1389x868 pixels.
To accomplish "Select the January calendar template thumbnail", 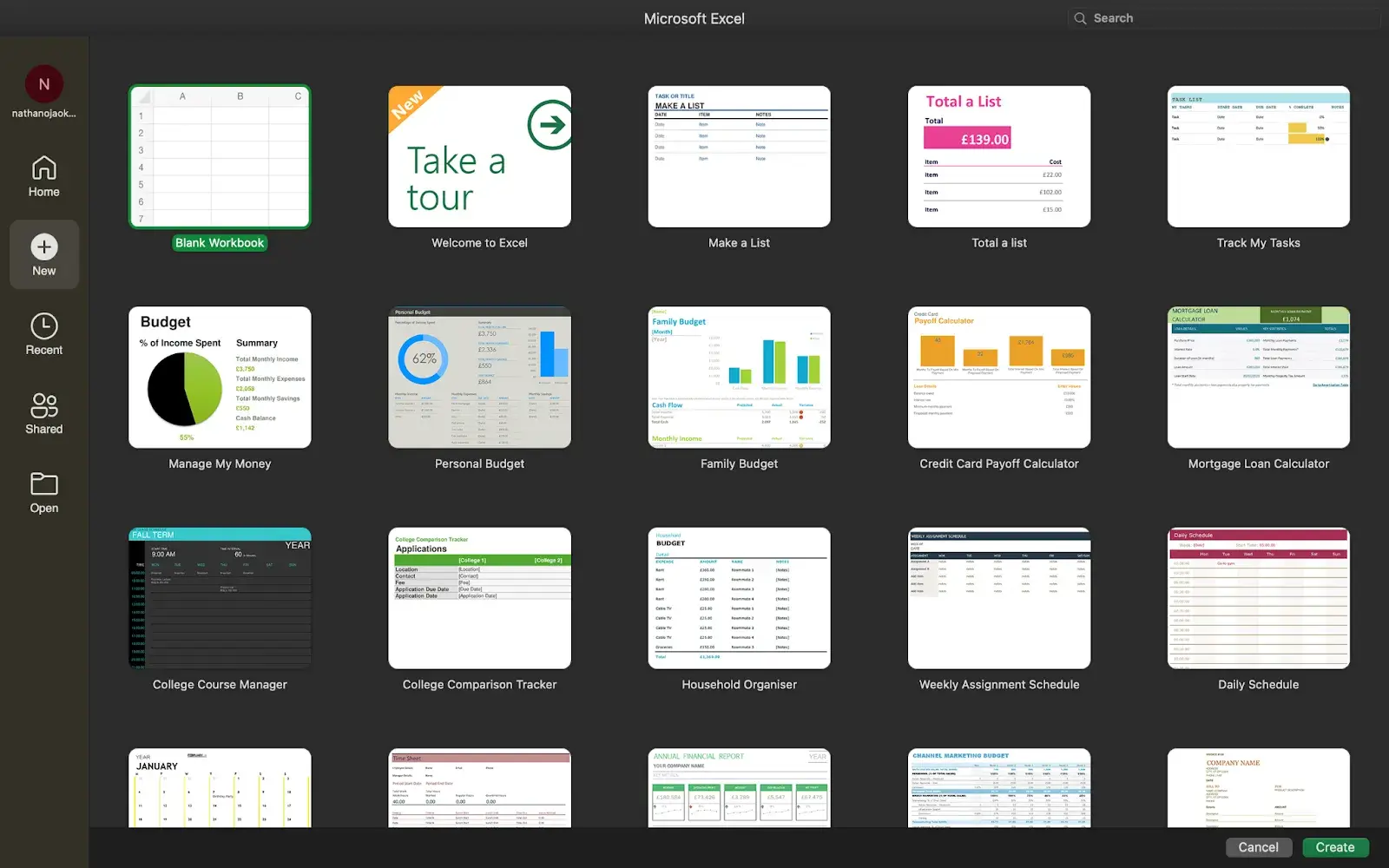I will pyautogui.click(x=220, y=787).
